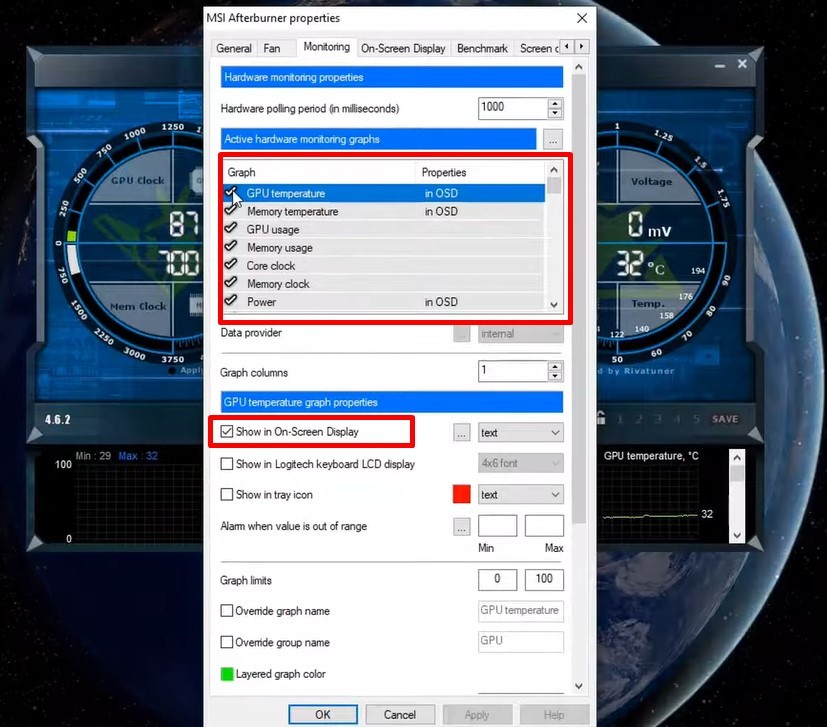Close the Afterburner main window
The height and width of the screenshot is (727, 827).
tap(742, 64)
